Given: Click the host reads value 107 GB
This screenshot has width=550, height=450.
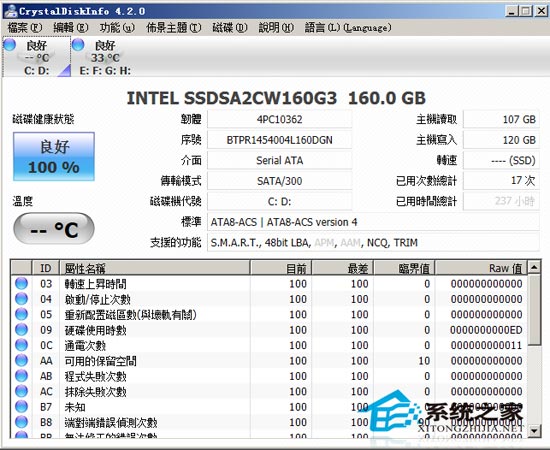Looking at the screenshot, I should pyautogui.click(x=501, y=119).
